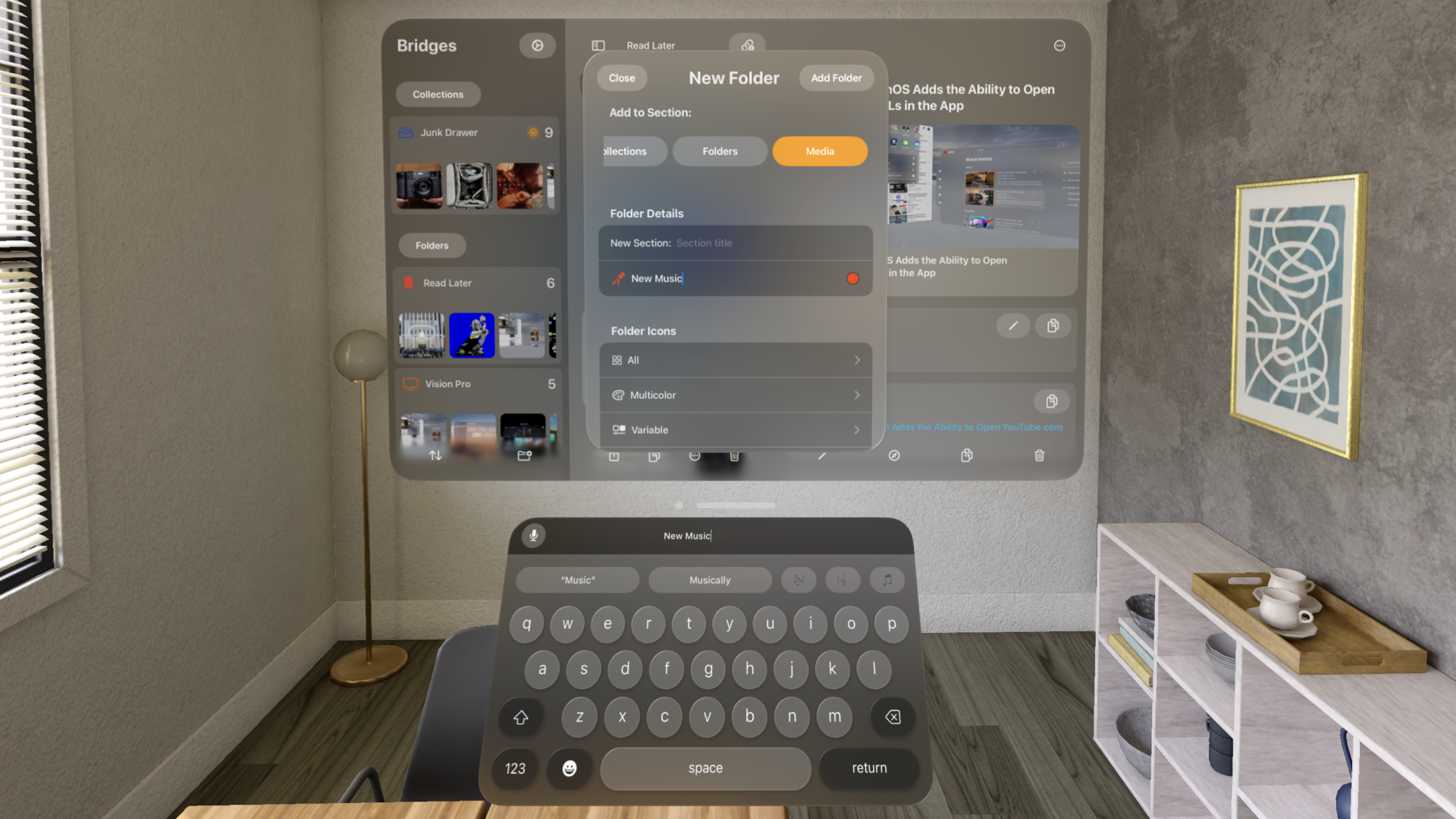
Task: Click New Music folder name input field
Action: (x=734, y=278)
